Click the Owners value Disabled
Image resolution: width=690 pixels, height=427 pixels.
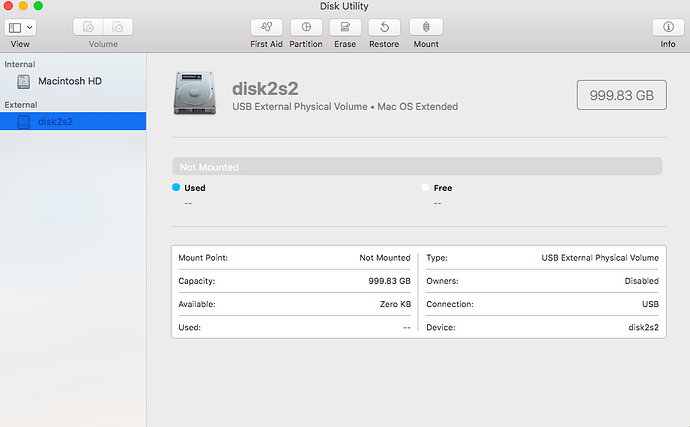[x=642, y=281]
